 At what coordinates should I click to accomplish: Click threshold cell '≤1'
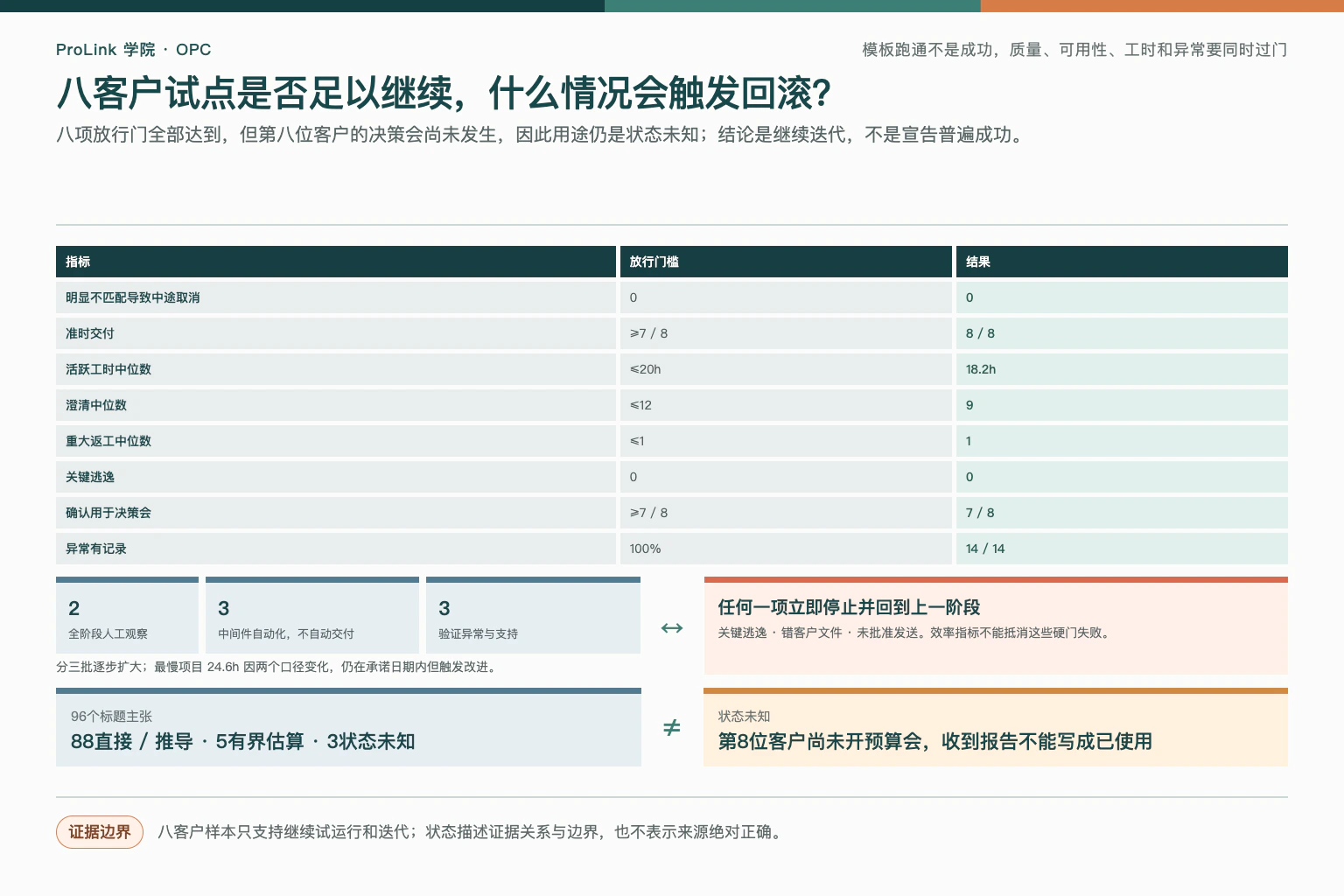(x=786, y=441)
